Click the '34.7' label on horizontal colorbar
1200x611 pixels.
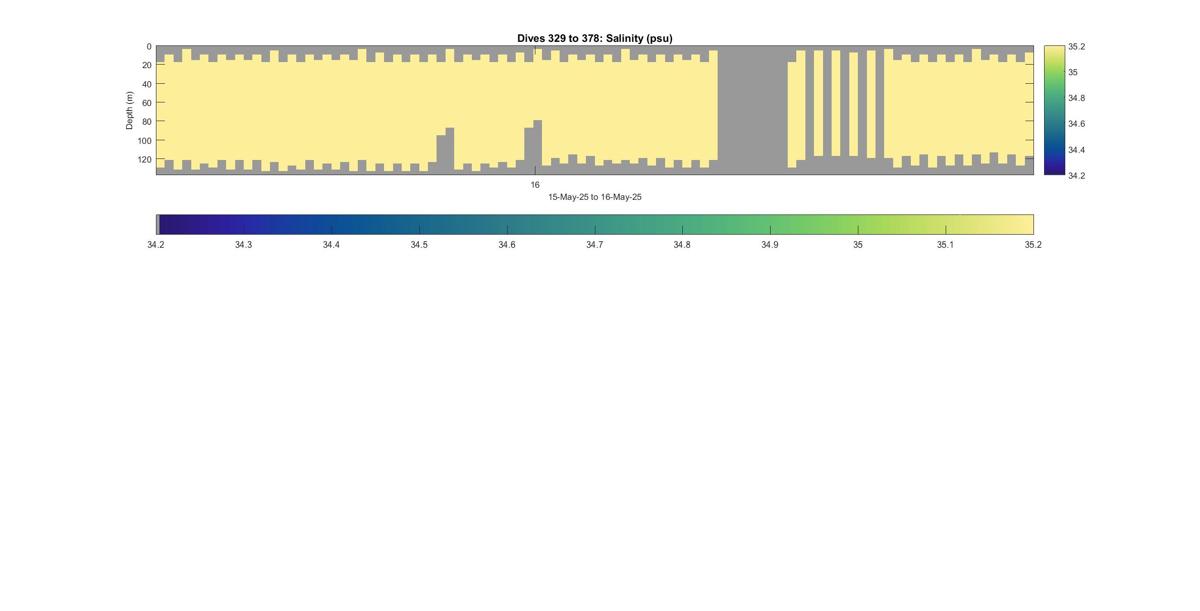tap(595, 245)
